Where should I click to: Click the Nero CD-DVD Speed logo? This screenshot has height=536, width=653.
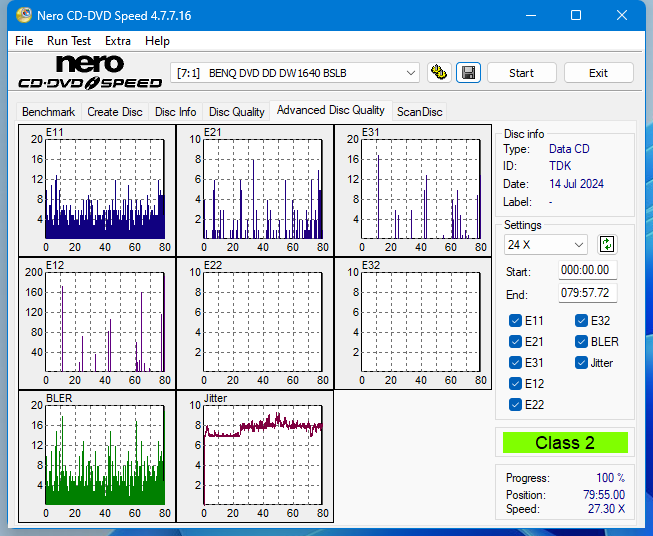[90, 72]
